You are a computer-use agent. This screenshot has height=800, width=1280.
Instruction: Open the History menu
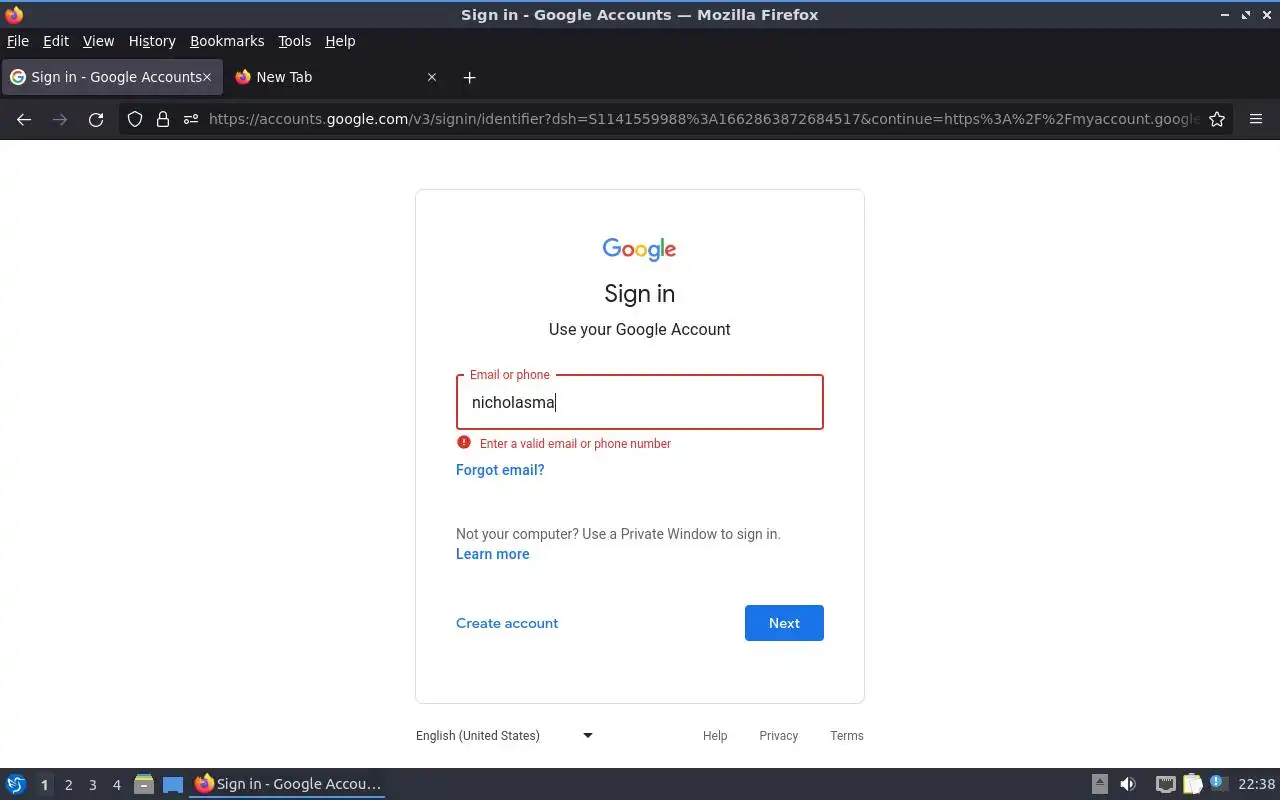[x=152, y=41]
